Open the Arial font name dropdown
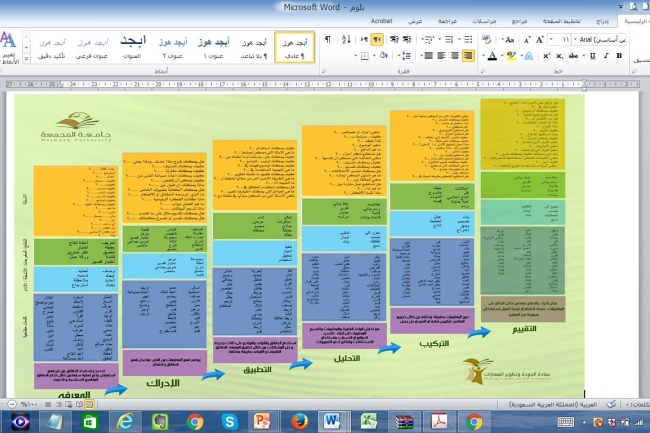Screen dimensions: 650x433 click(575, 39)
